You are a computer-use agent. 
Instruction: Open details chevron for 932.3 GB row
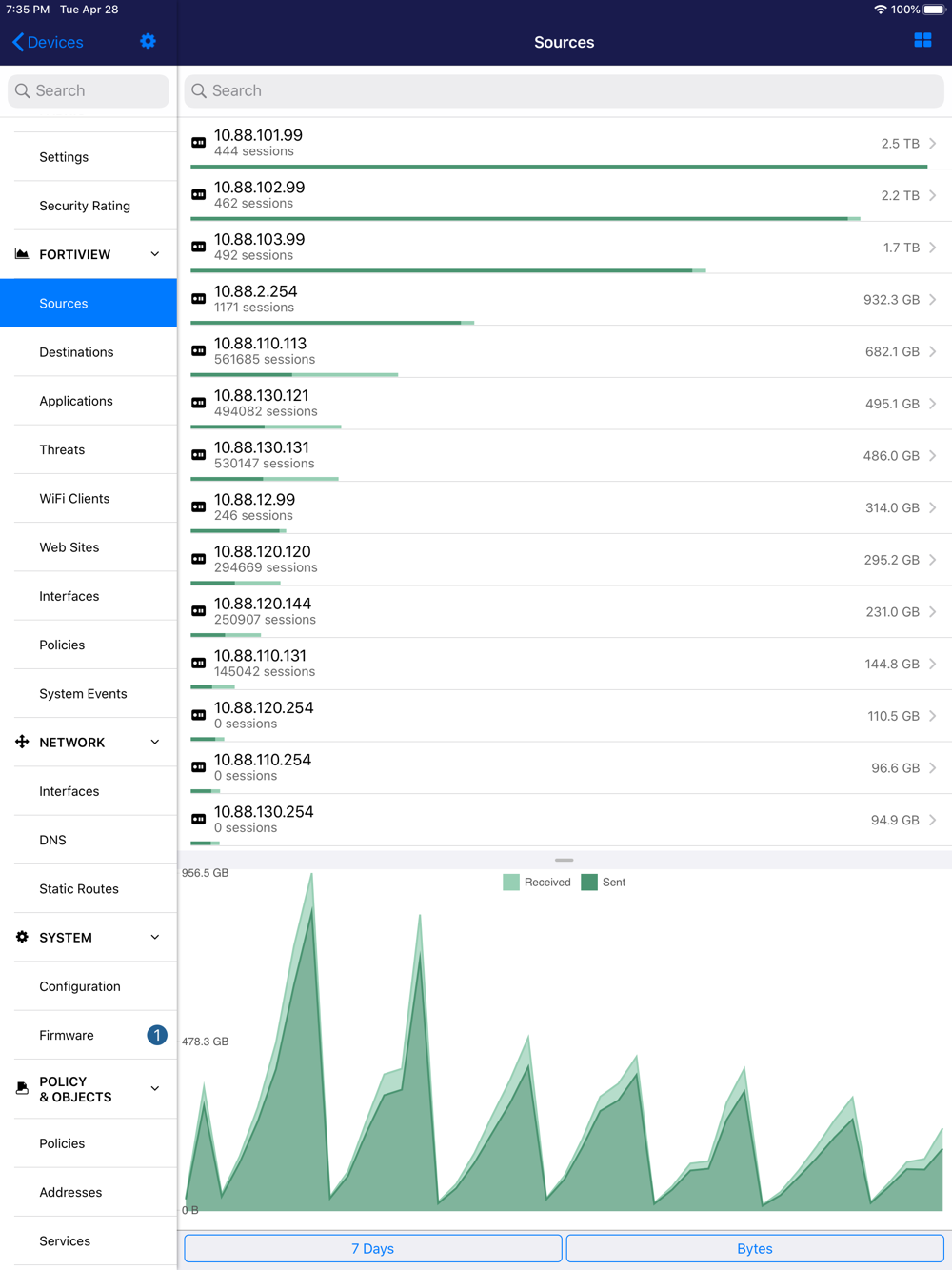click(x=933, y=299)
